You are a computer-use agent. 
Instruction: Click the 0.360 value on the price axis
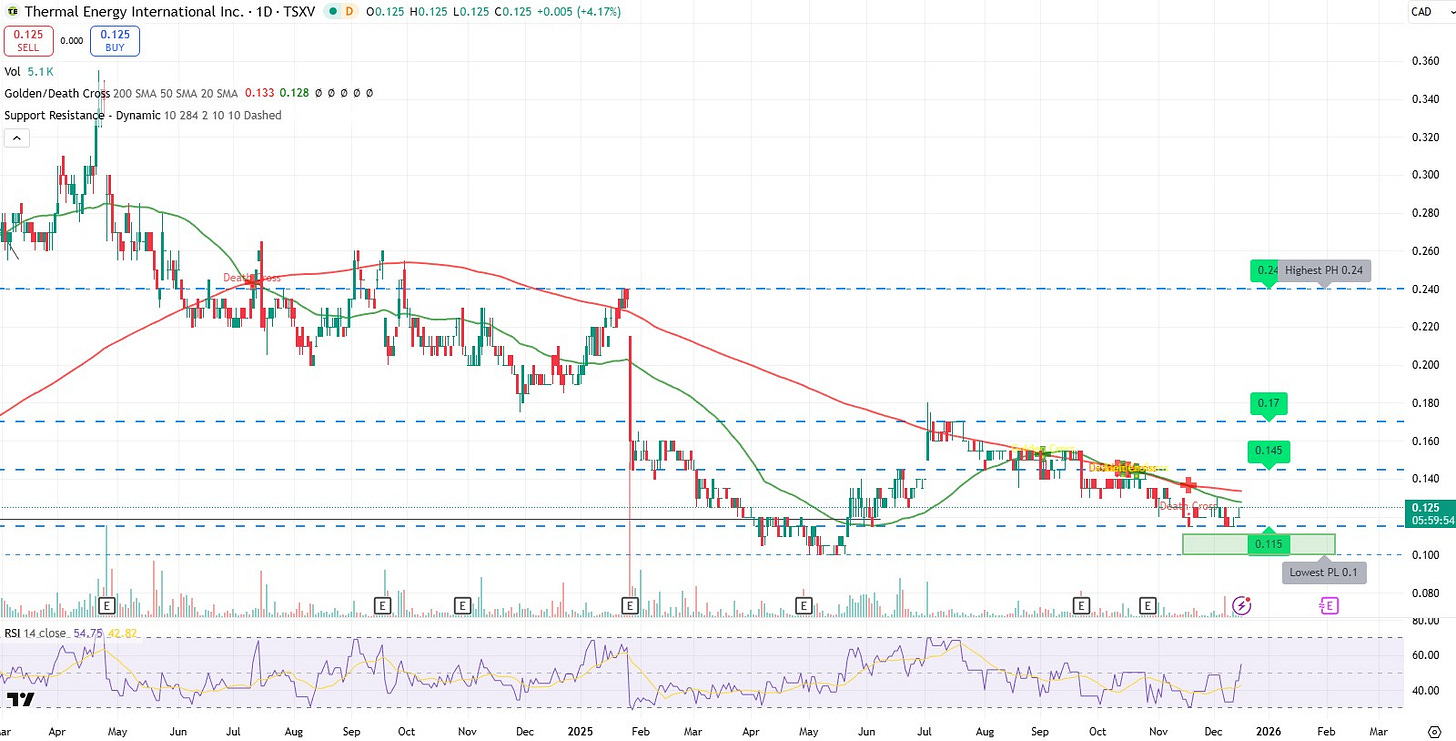[1424, 61]
